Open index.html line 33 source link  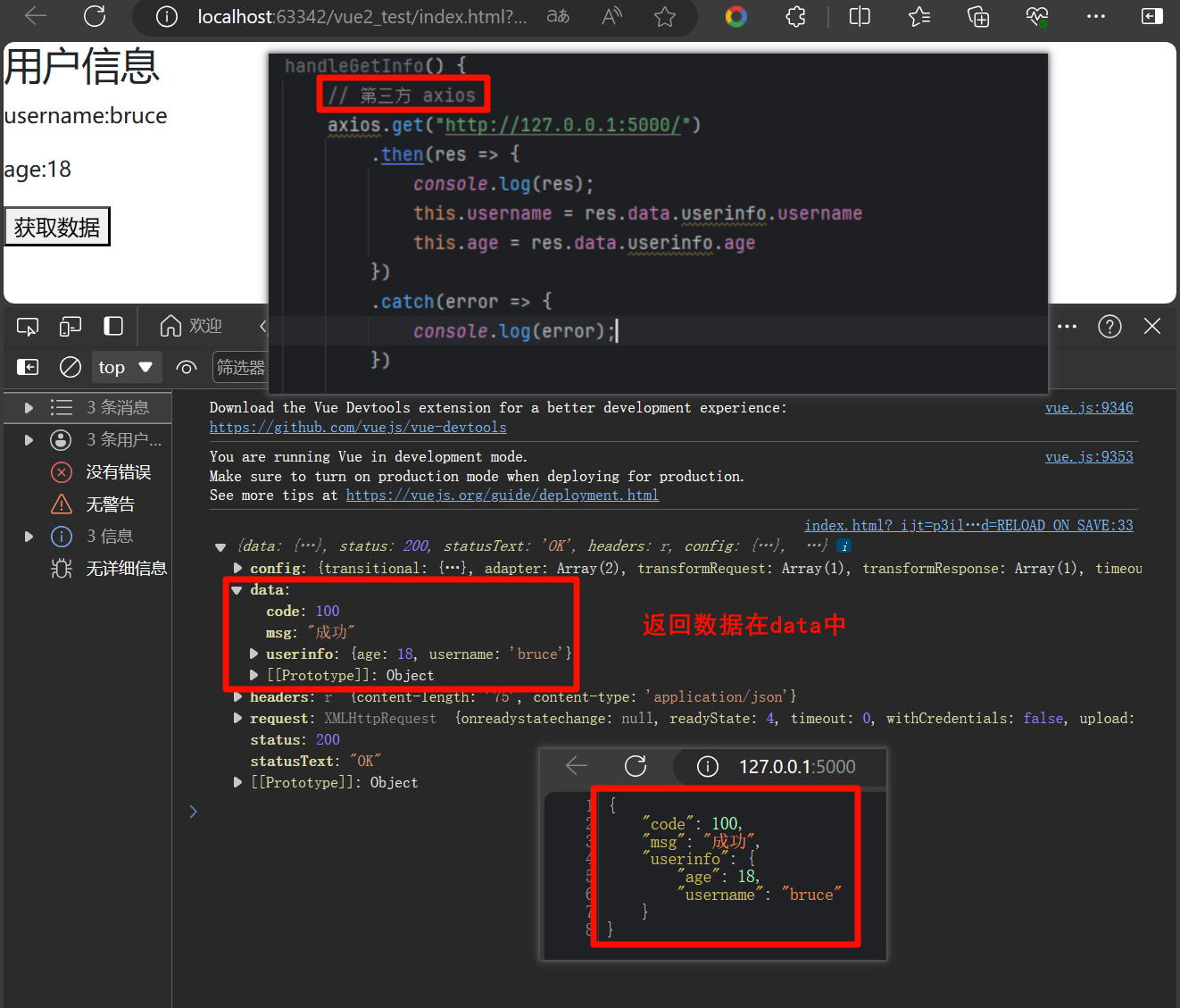point(968,525)
